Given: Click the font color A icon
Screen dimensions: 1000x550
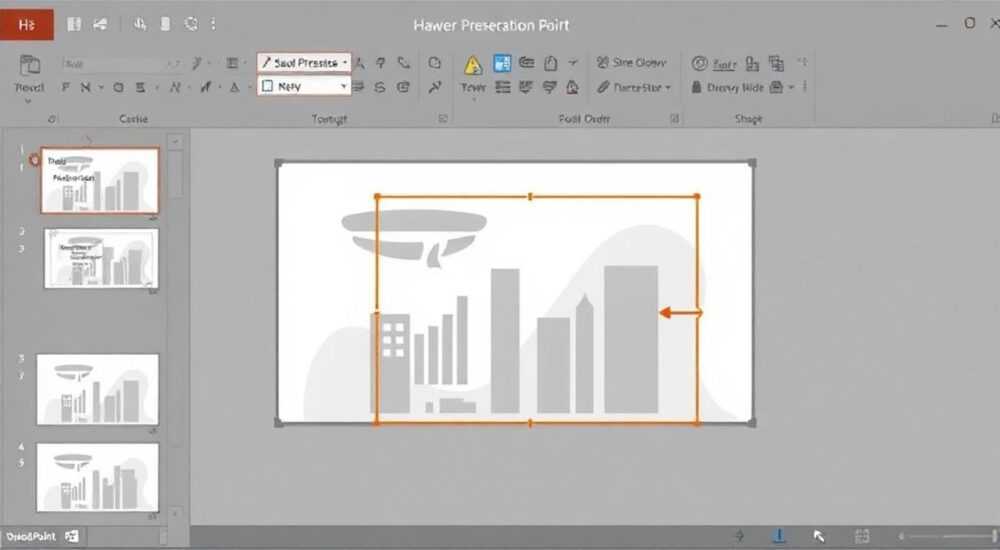Looking at the screenshot, I should click(x=235, y=87).
